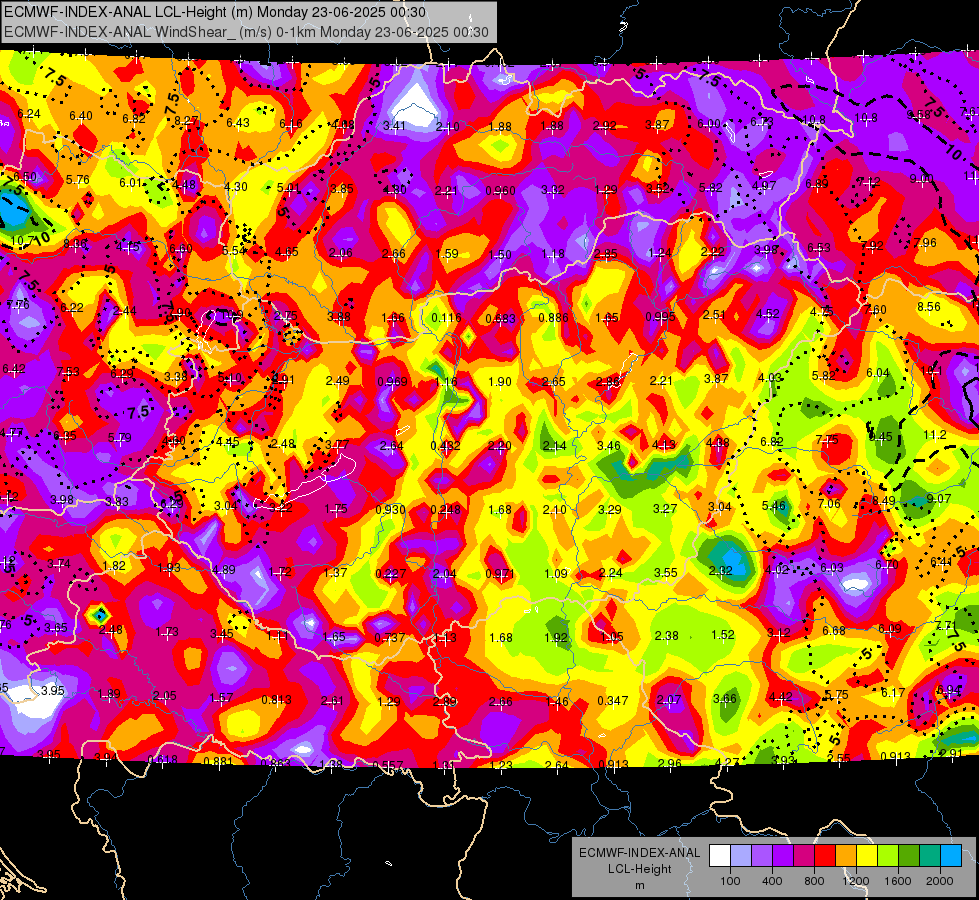
Task: Click the wind shear value 3.66
Action: click(x=725, y=698)
